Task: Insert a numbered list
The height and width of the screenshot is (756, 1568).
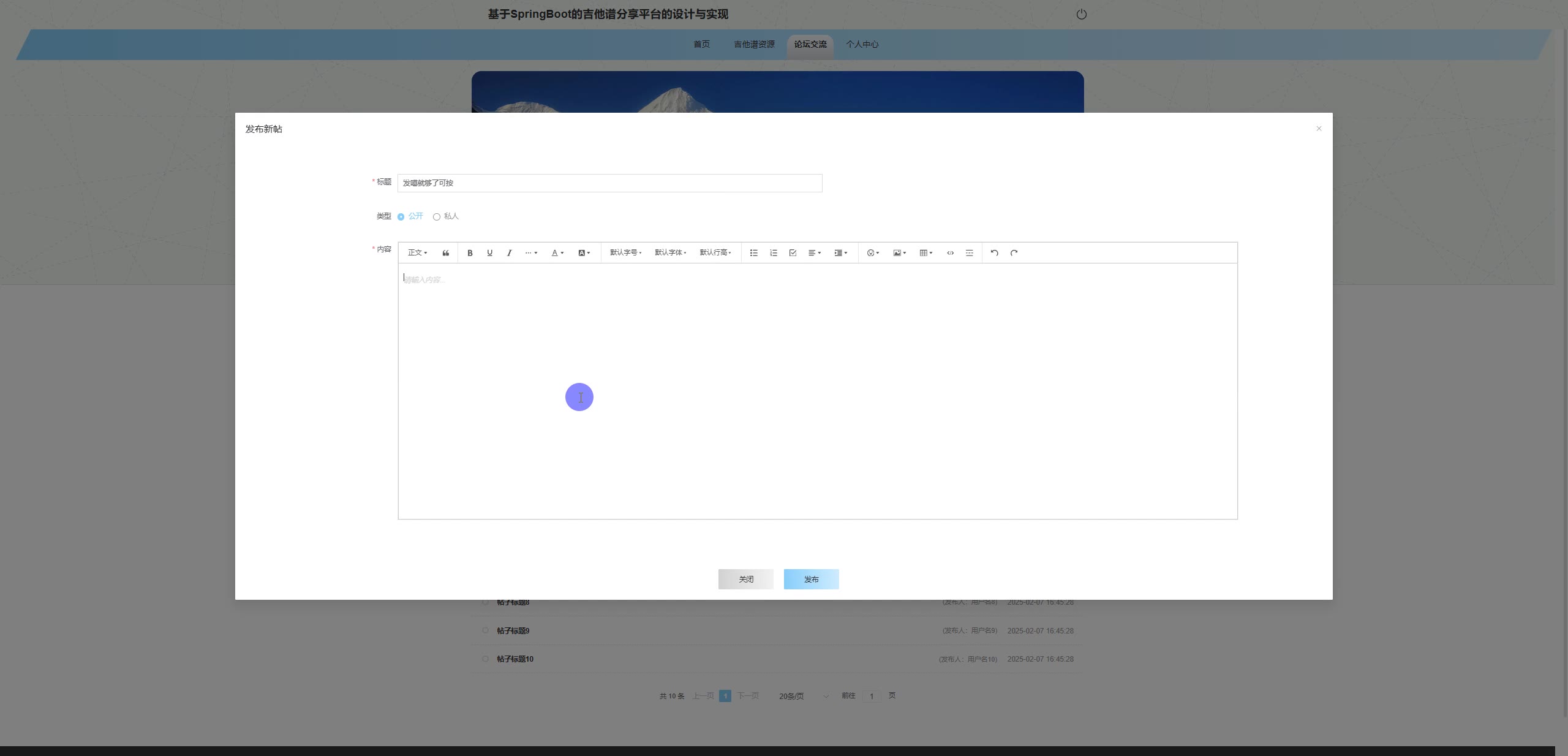Action: click(x=774, y=253)
